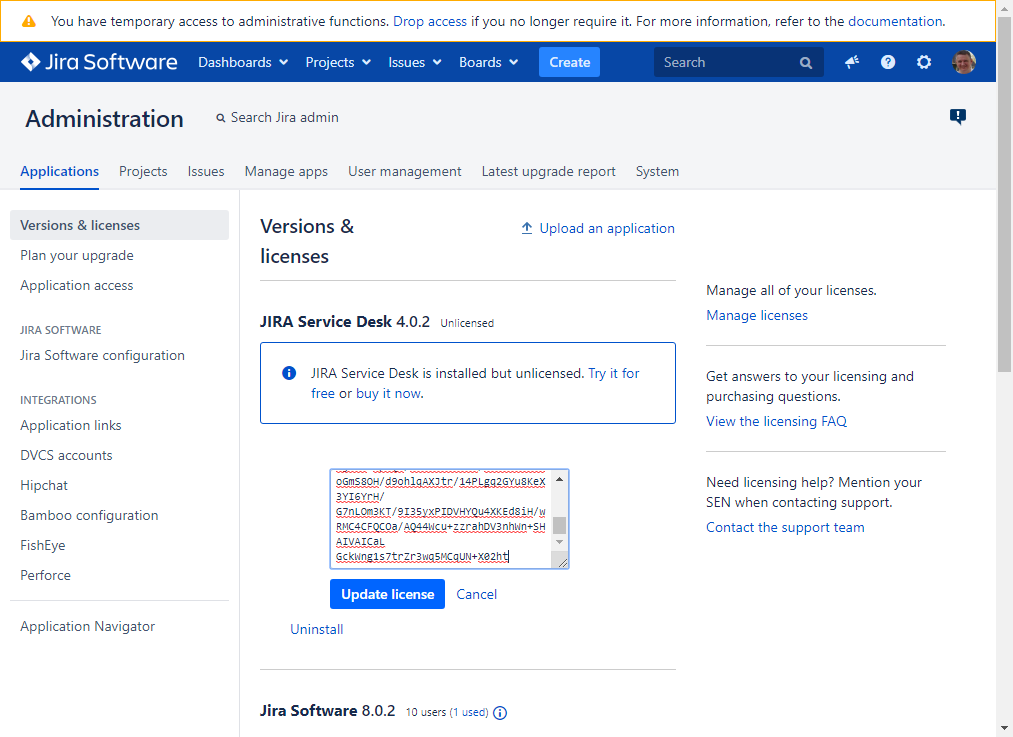
Task: Open the feedback megaphone icon
Action: [x=852, y=62]
